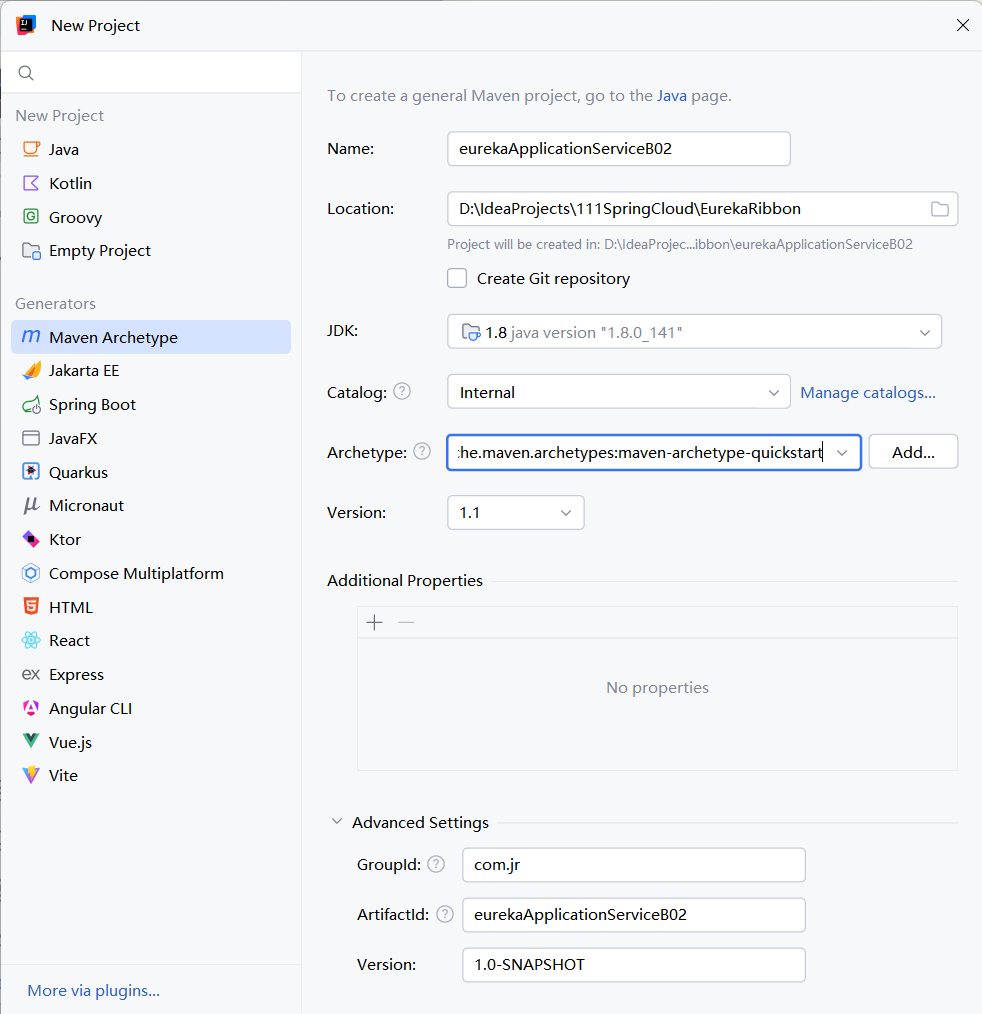Image resolution: width=982 pixels, height=1014 pixels.
Task: Open Catalog help question mark
Action: click(x=402, y=391)
